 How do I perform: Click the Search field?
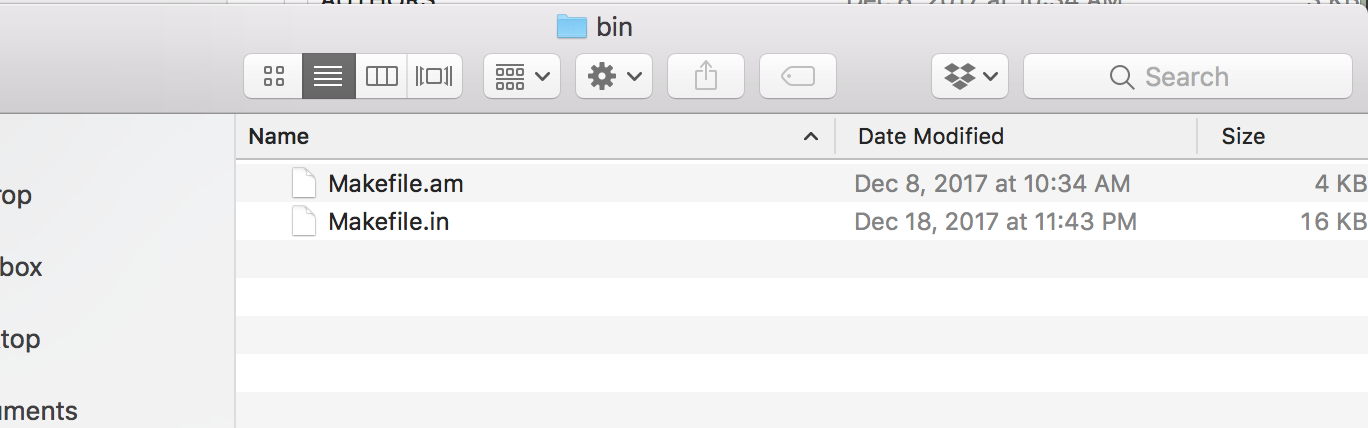[x=1187, y=76]
